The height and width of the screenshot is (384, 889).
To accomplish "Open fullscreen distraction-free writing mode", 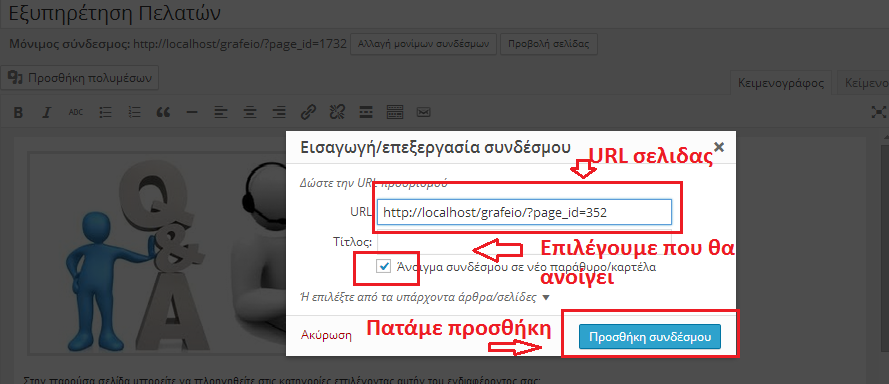I will [x=878, y=112].
